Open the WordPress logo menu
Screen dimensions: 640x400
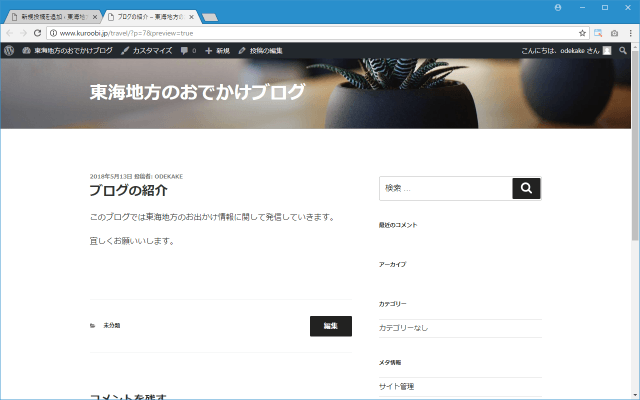coord(9,51)
